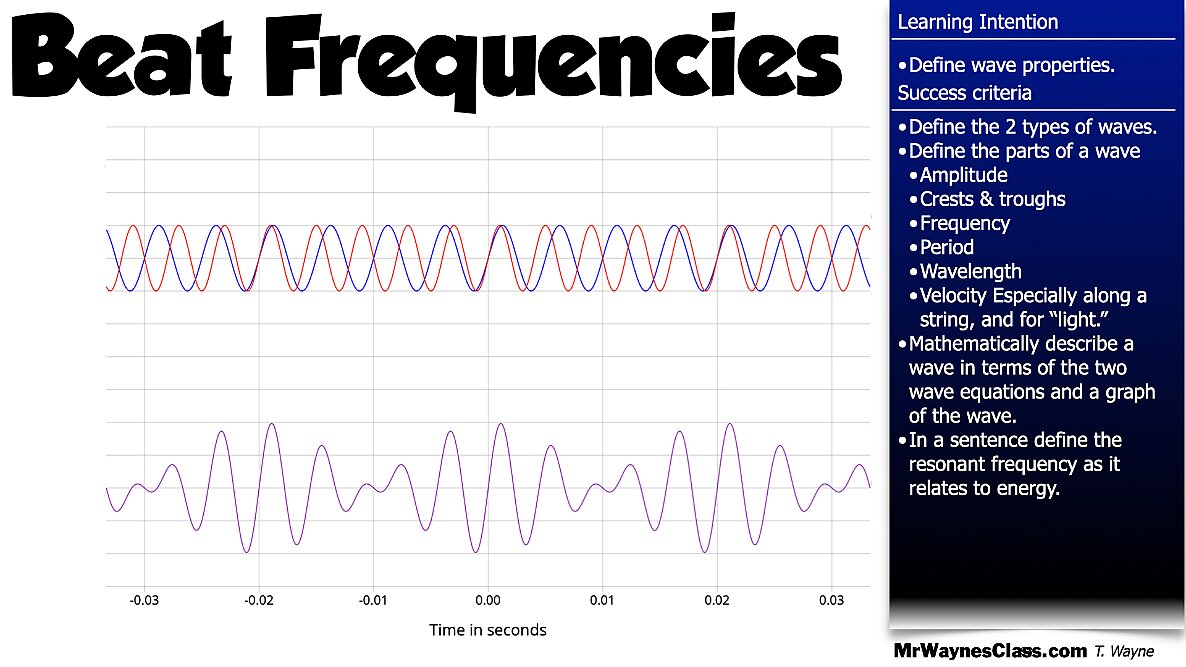Click the -0.03 axis tick label
The width and height of the screenshot is (1186, 667).
coord(144,598)
